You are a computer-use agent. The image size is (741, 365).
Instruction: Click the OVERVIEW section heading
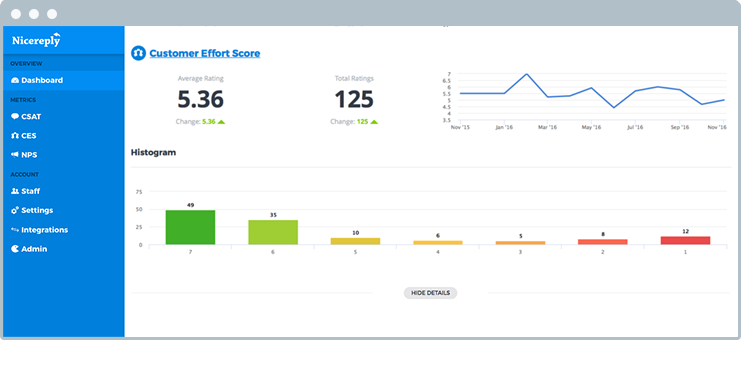(x=26, y=63)
